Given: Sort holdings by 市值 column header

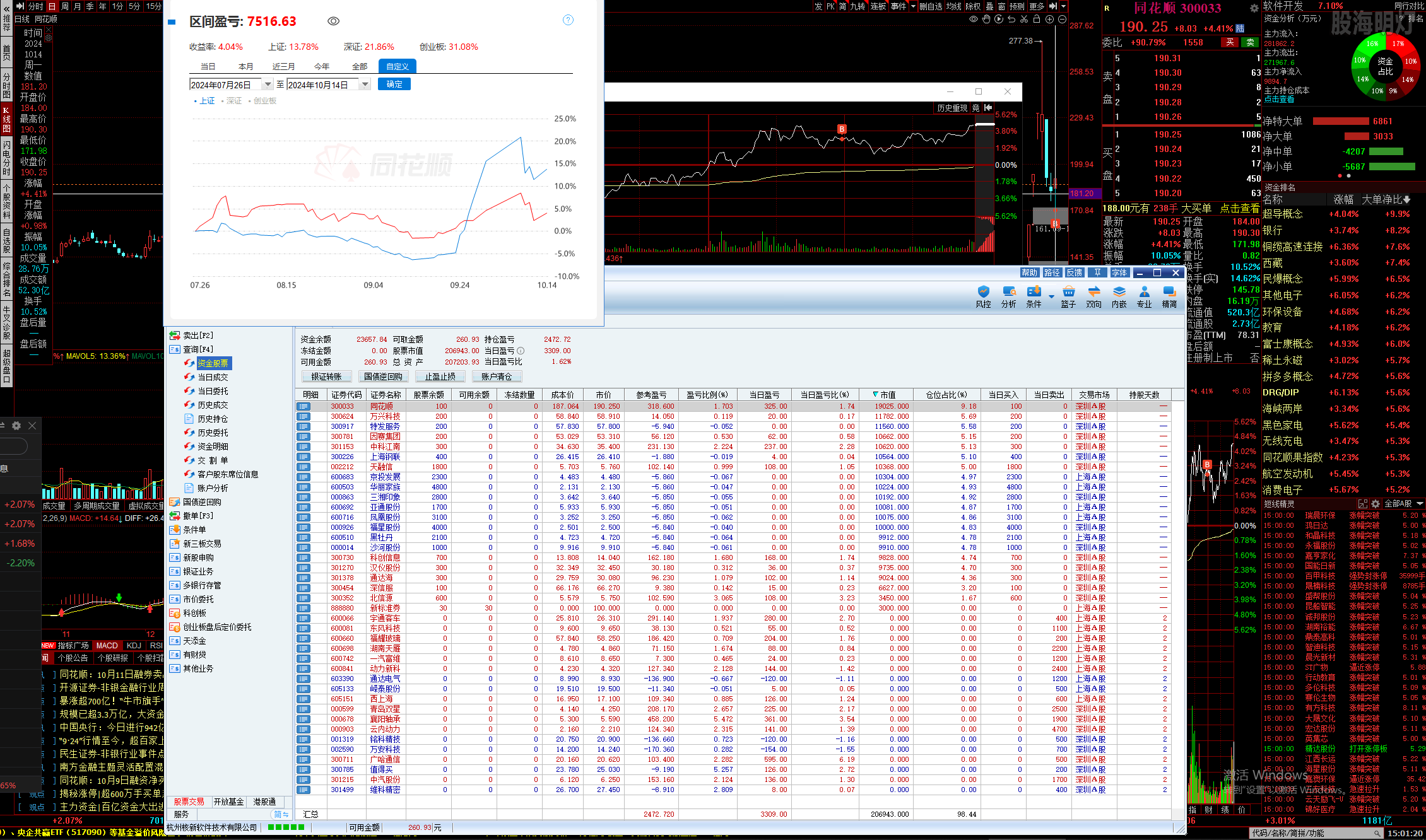Looking at the screenshot, I should point(887,395).
